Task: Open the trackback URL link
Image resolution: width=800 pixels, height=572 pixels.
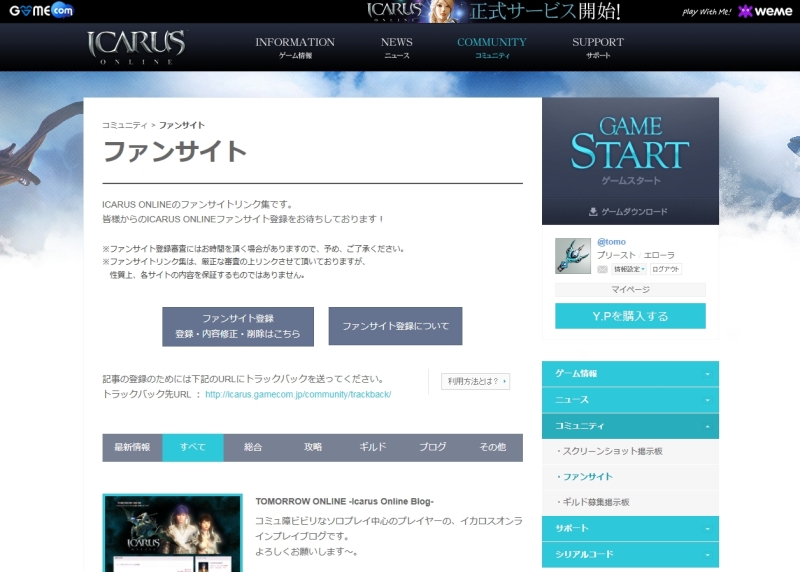Action: pos(298,394)
